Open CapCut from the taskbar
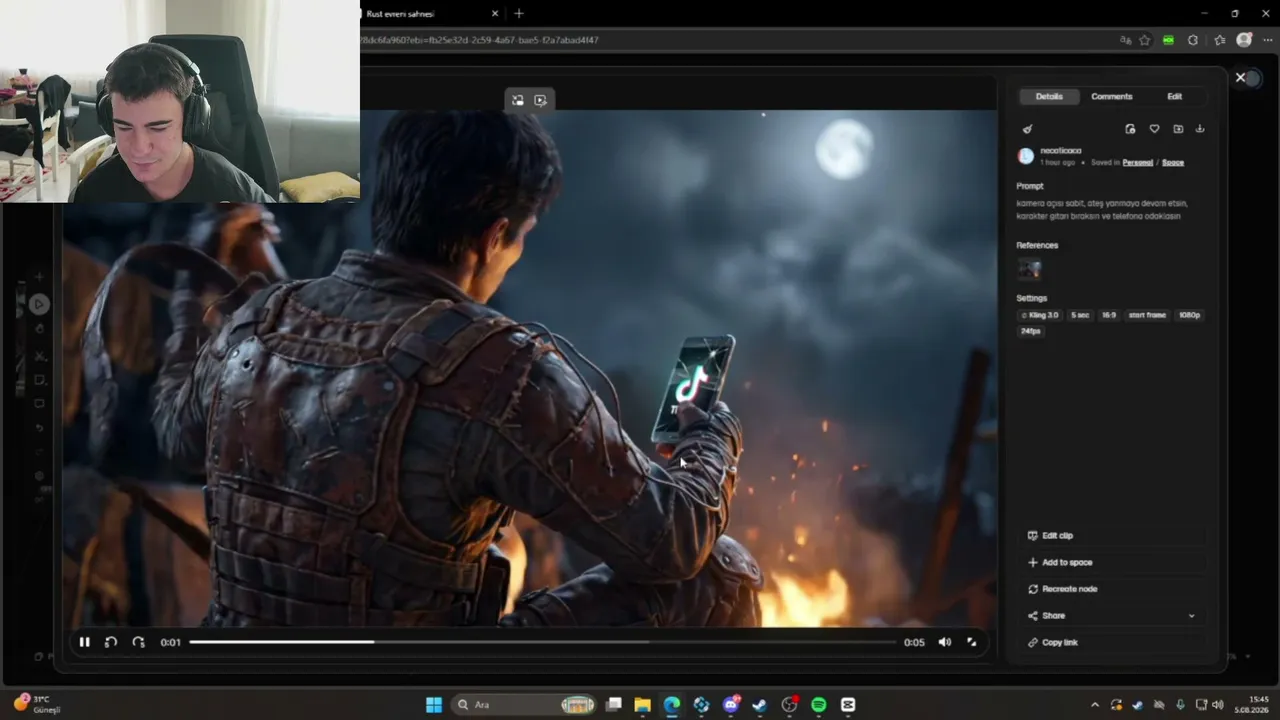 pyautogui.click(x=848, y=705)
